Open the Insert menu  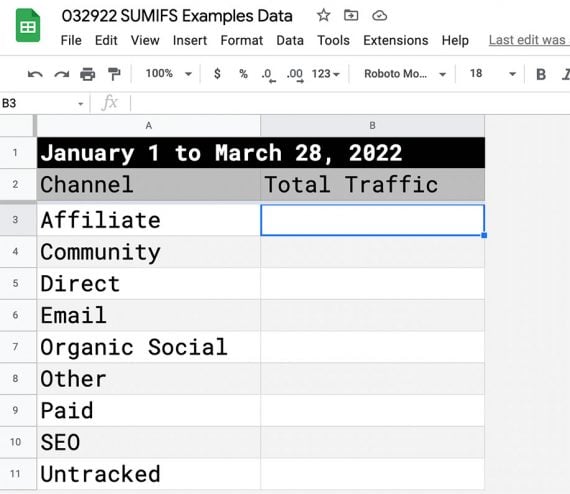point(190,40)
